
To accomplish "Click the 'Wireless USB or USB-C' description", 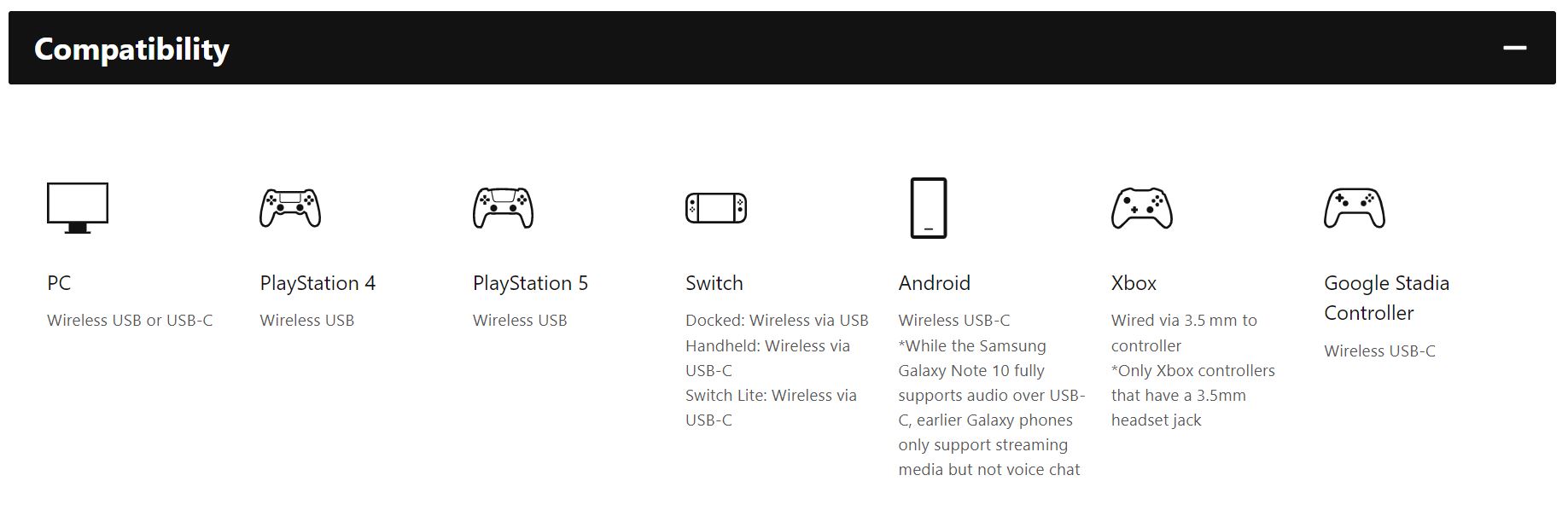I will coord(130,321).
